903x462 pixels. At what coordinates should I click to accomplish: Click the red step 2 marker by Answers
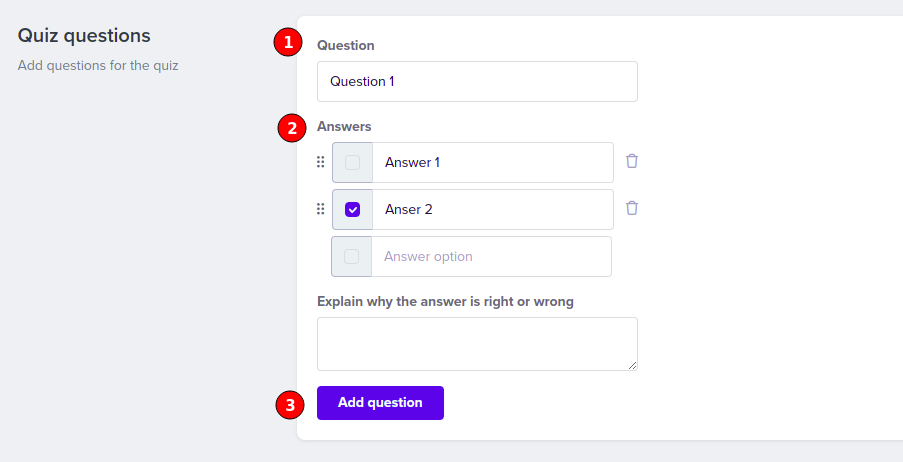pos(292,128)
